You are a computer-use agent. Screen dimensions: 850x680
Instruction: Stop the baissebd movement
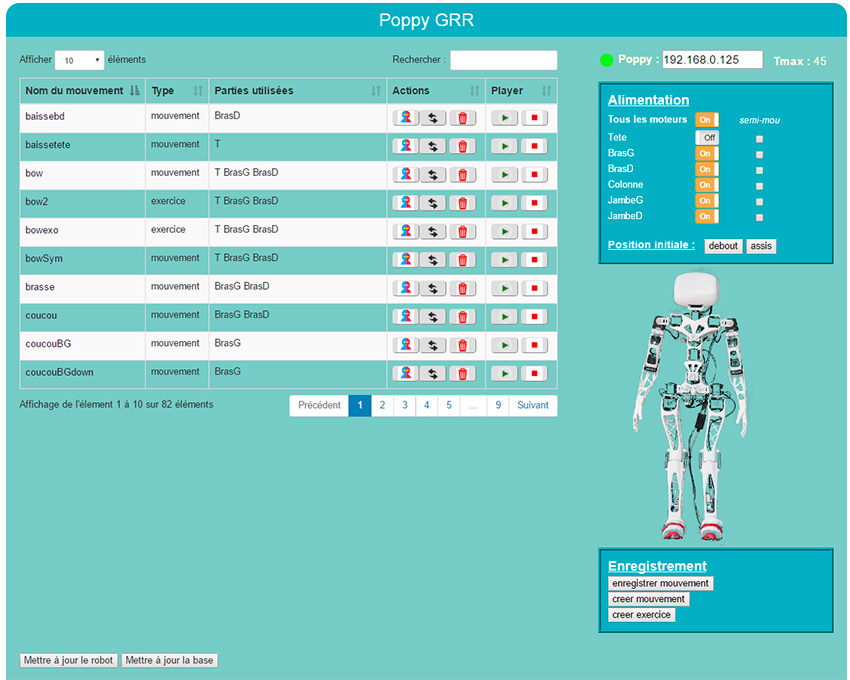[x=534, y=118]
